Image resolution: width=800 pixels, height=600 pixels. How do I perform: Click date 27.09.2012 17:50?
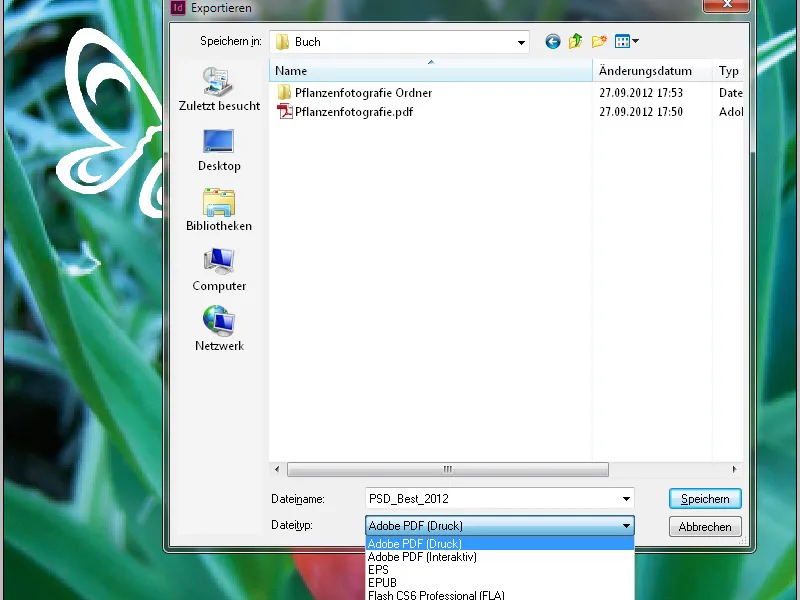point(641,112)
